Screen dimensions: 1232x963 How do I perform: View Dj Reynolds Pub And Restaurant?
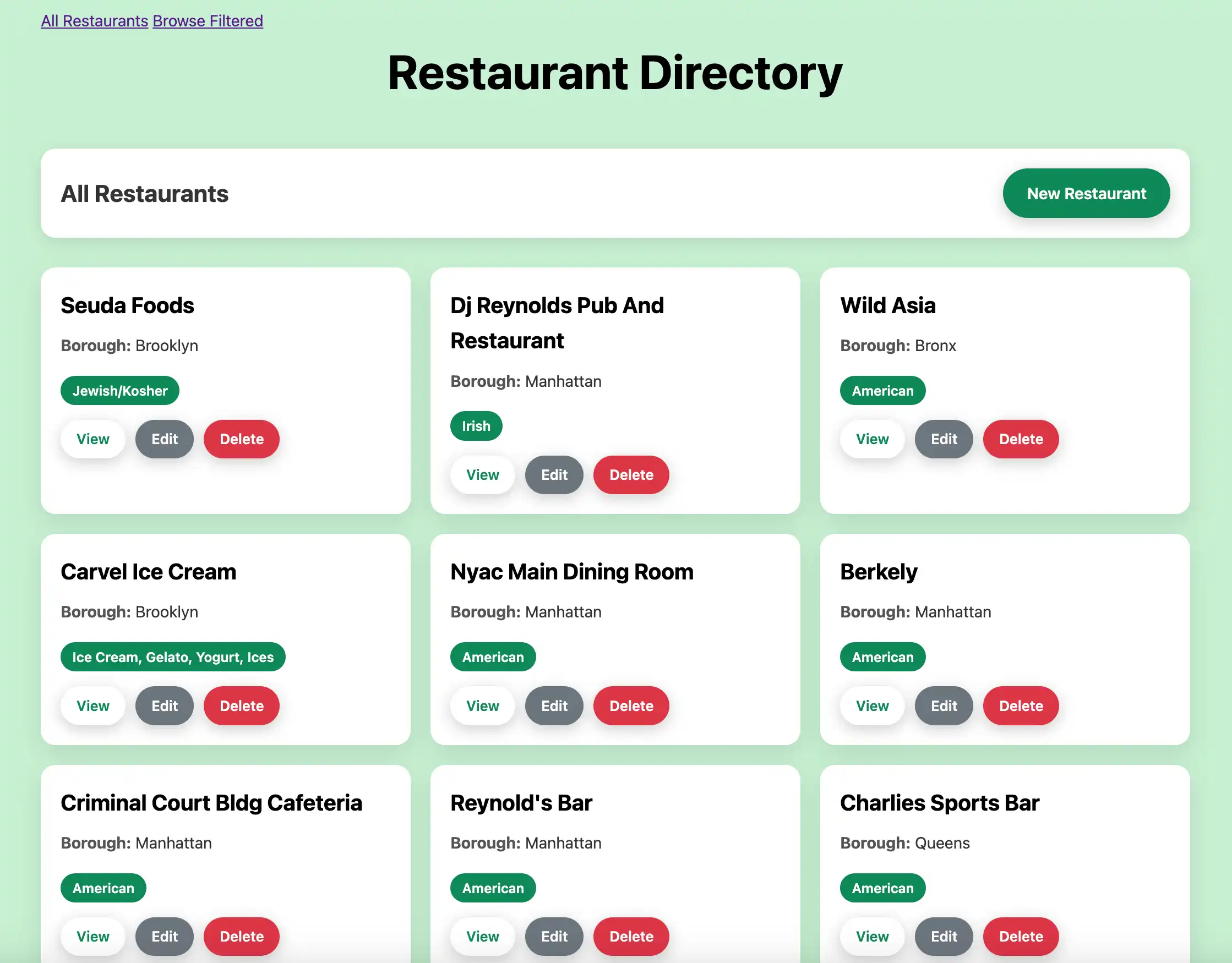[482, 475]
